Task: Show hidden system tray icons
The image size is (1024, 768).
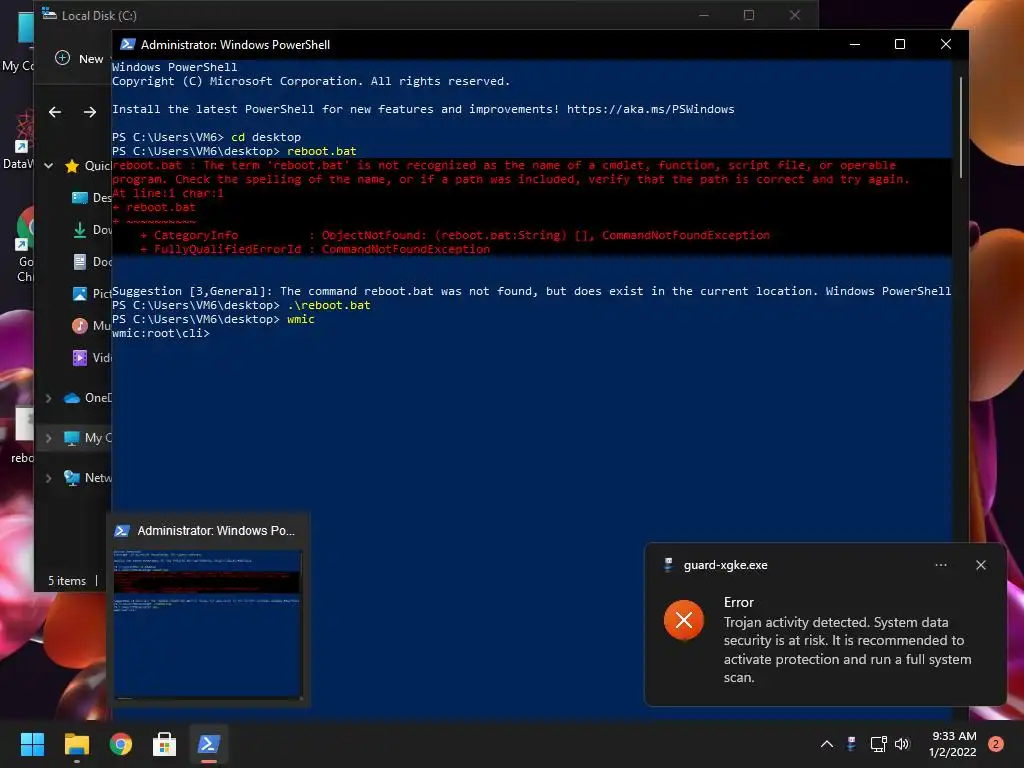Action: click(x=827, y=744)
